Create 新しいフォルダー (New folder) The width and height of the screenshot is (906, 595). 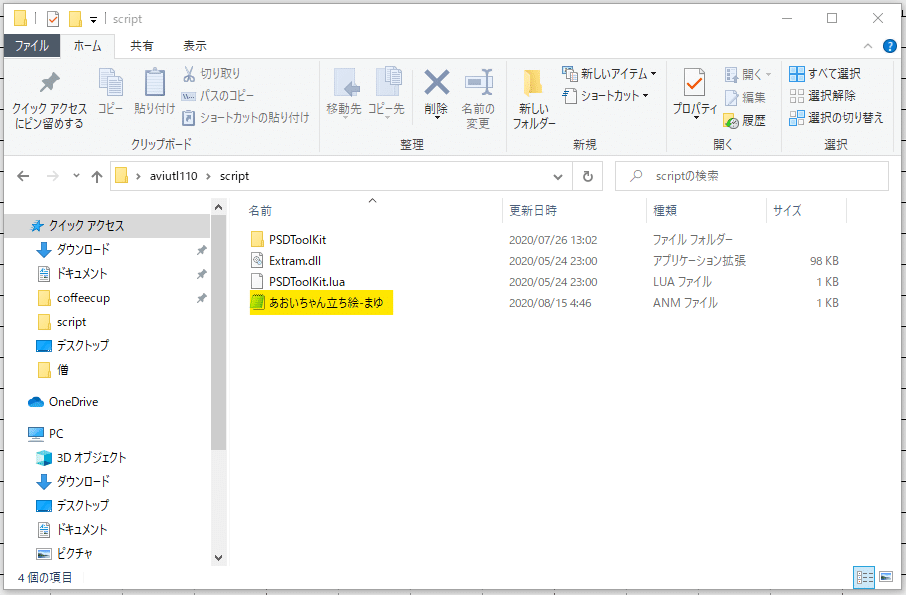tap(534, 99)
